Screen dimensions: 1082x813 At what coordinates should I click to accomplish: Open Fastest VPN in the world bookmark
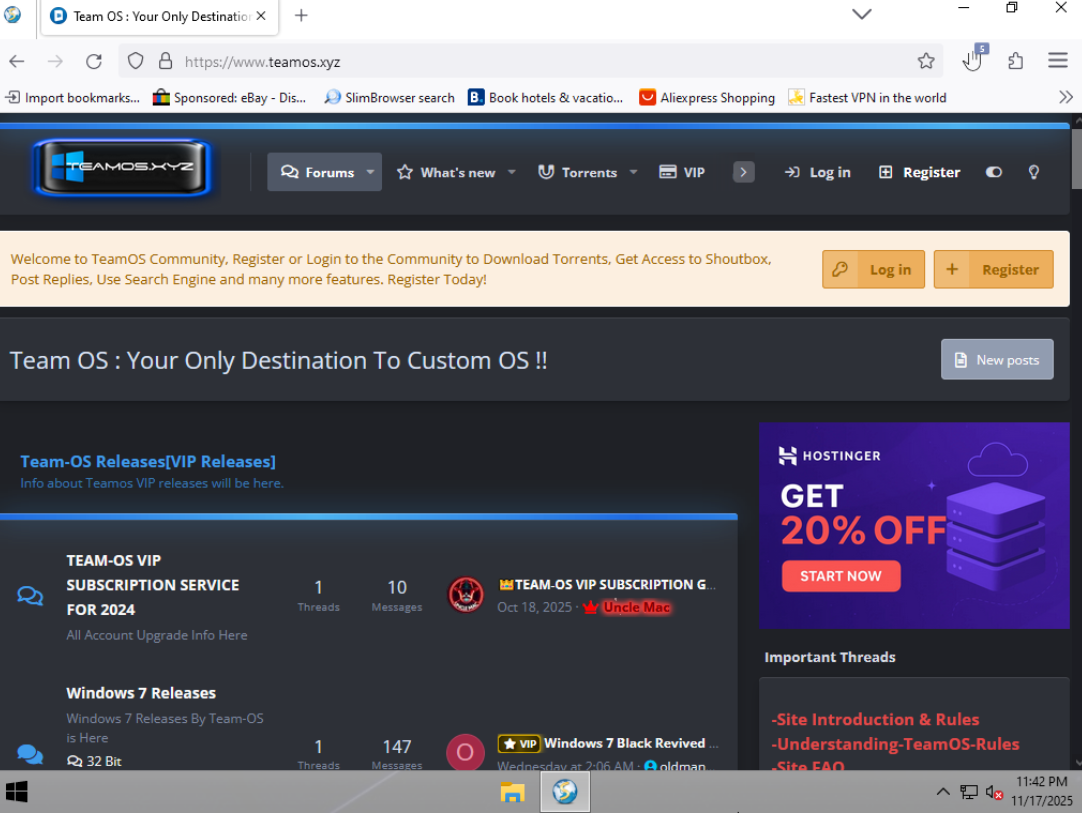click(x=867, y=97)
